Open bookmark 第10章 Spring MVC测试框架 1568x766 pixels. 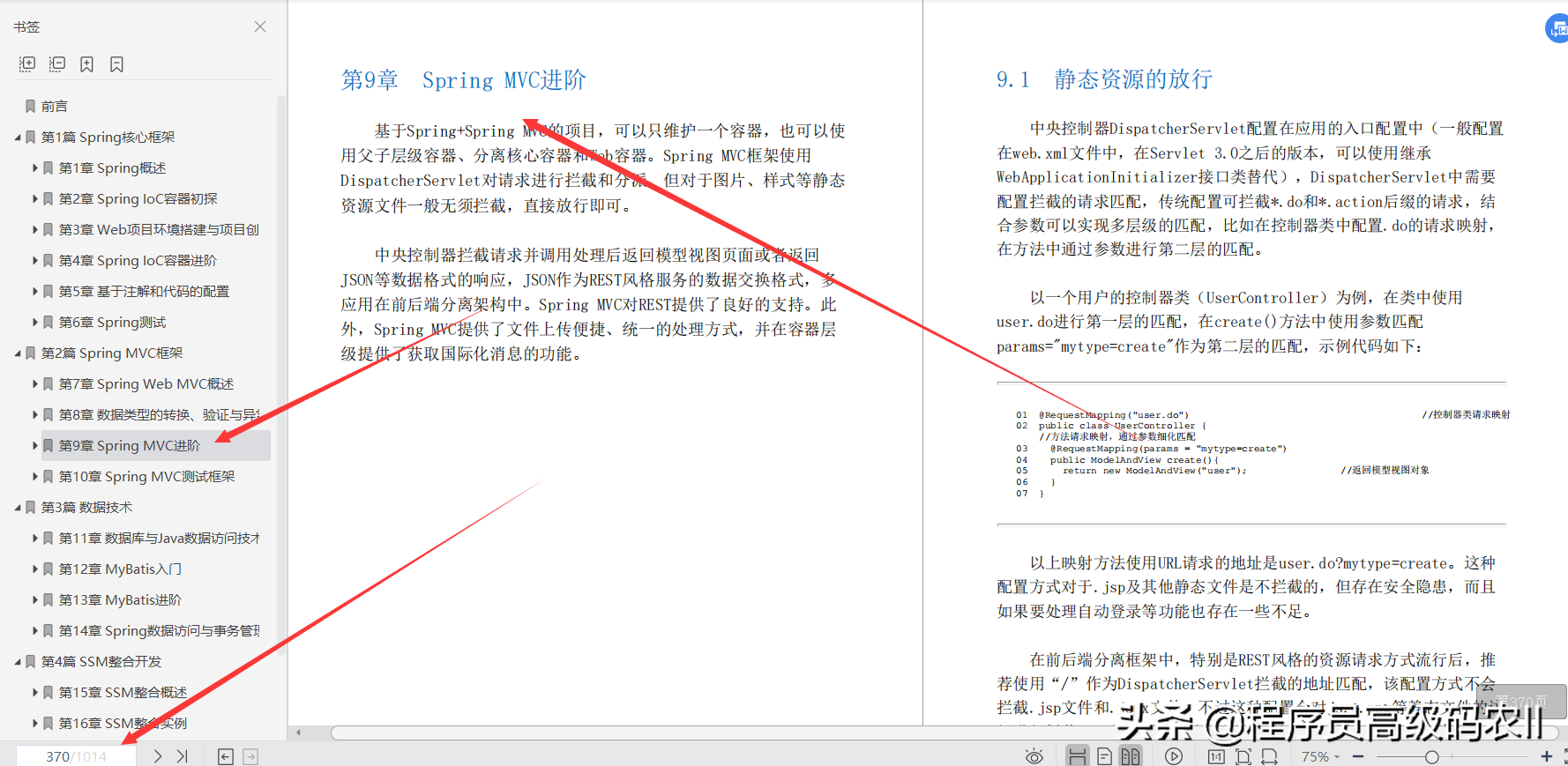coord(146,476)
